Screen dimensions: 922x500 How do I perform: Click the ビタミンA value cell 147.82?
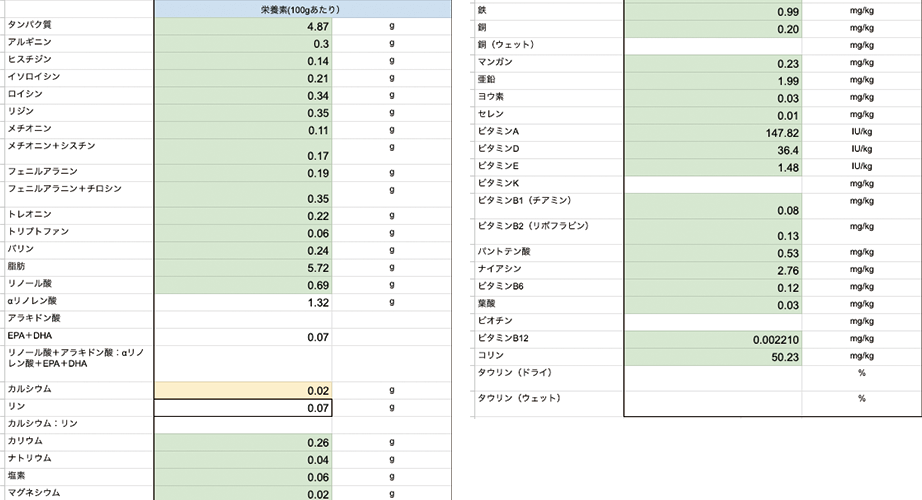click(713, 132)
